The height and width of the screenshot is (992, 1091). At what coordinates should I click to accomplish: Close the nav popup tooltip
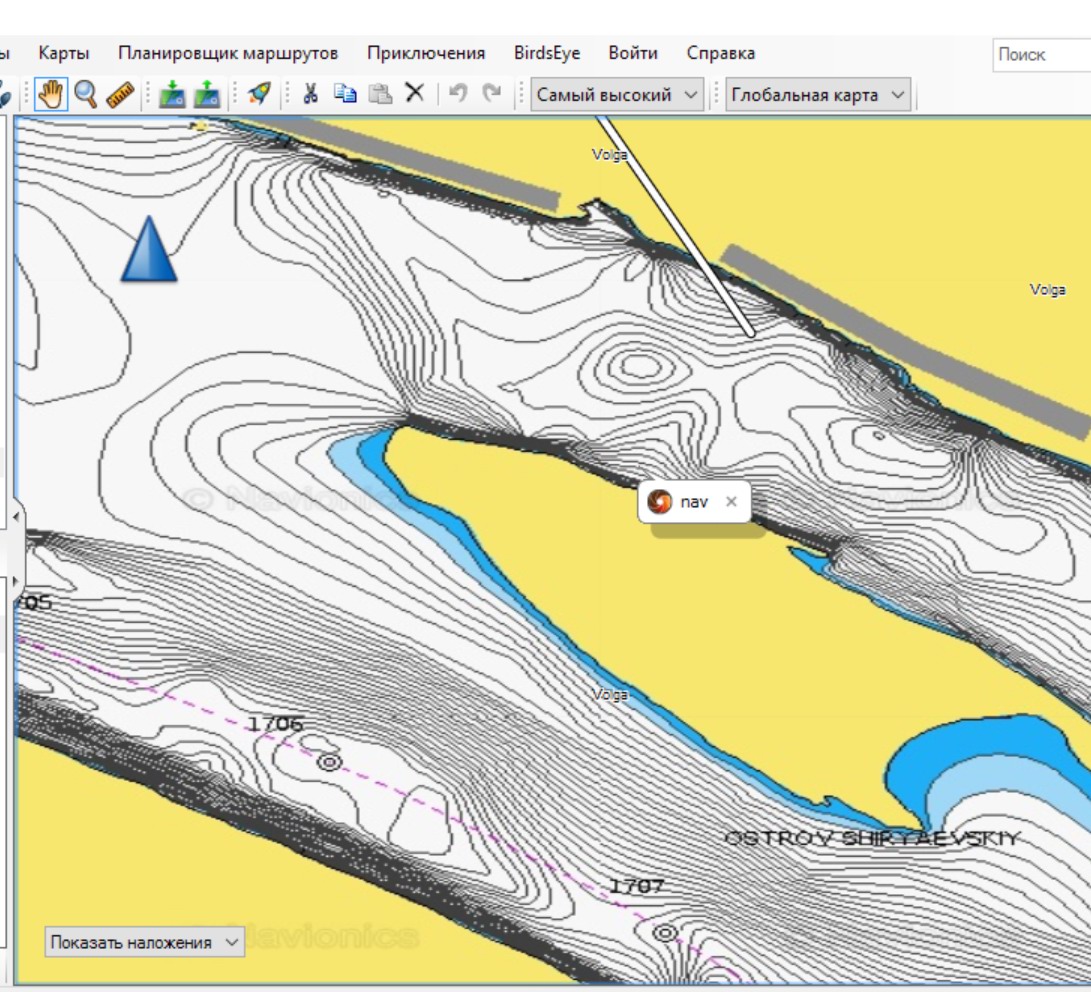[731, 502]
